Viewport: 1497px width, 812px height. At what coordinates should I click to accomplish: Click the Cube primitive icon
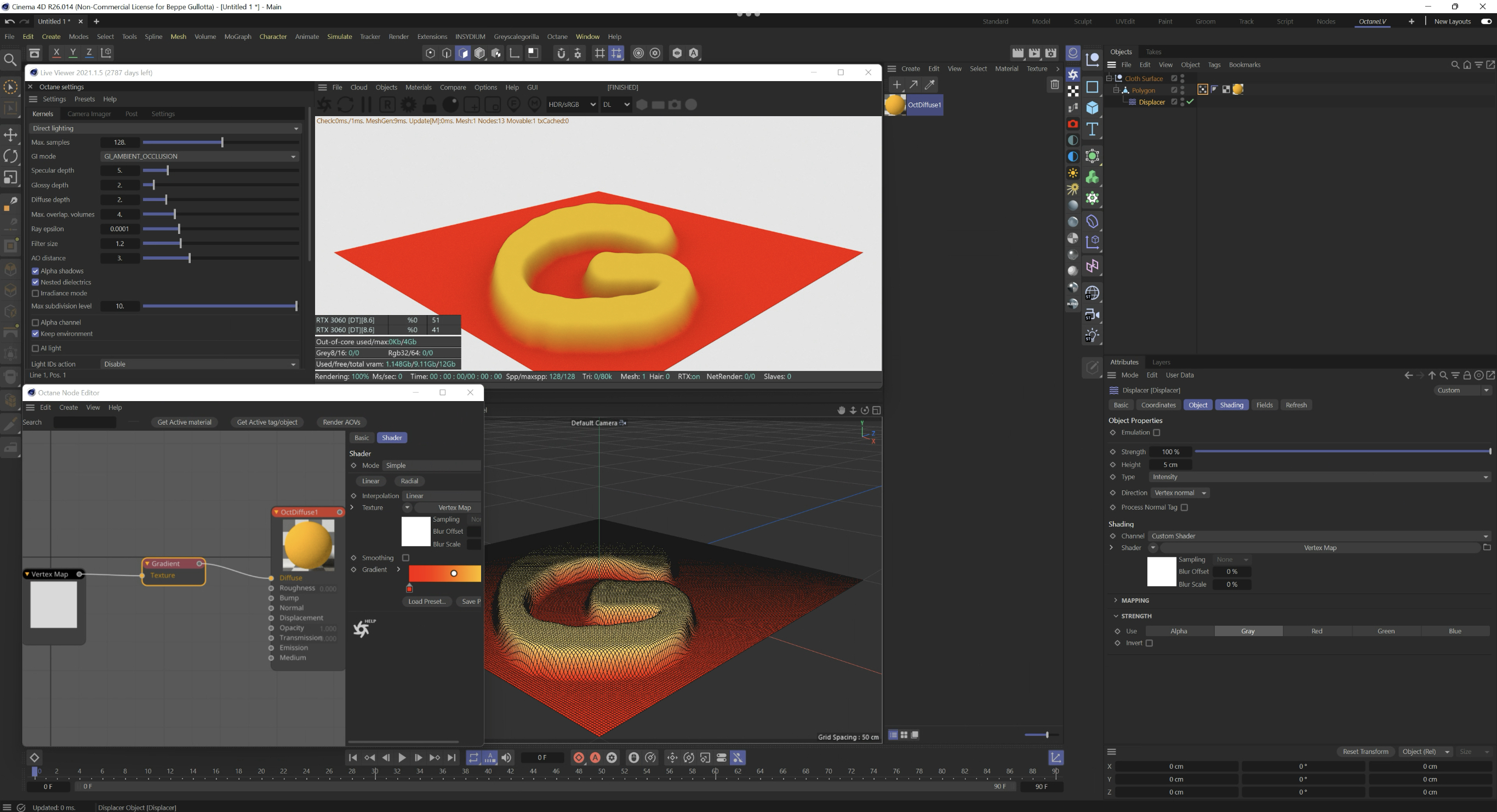click(1092, 108)
